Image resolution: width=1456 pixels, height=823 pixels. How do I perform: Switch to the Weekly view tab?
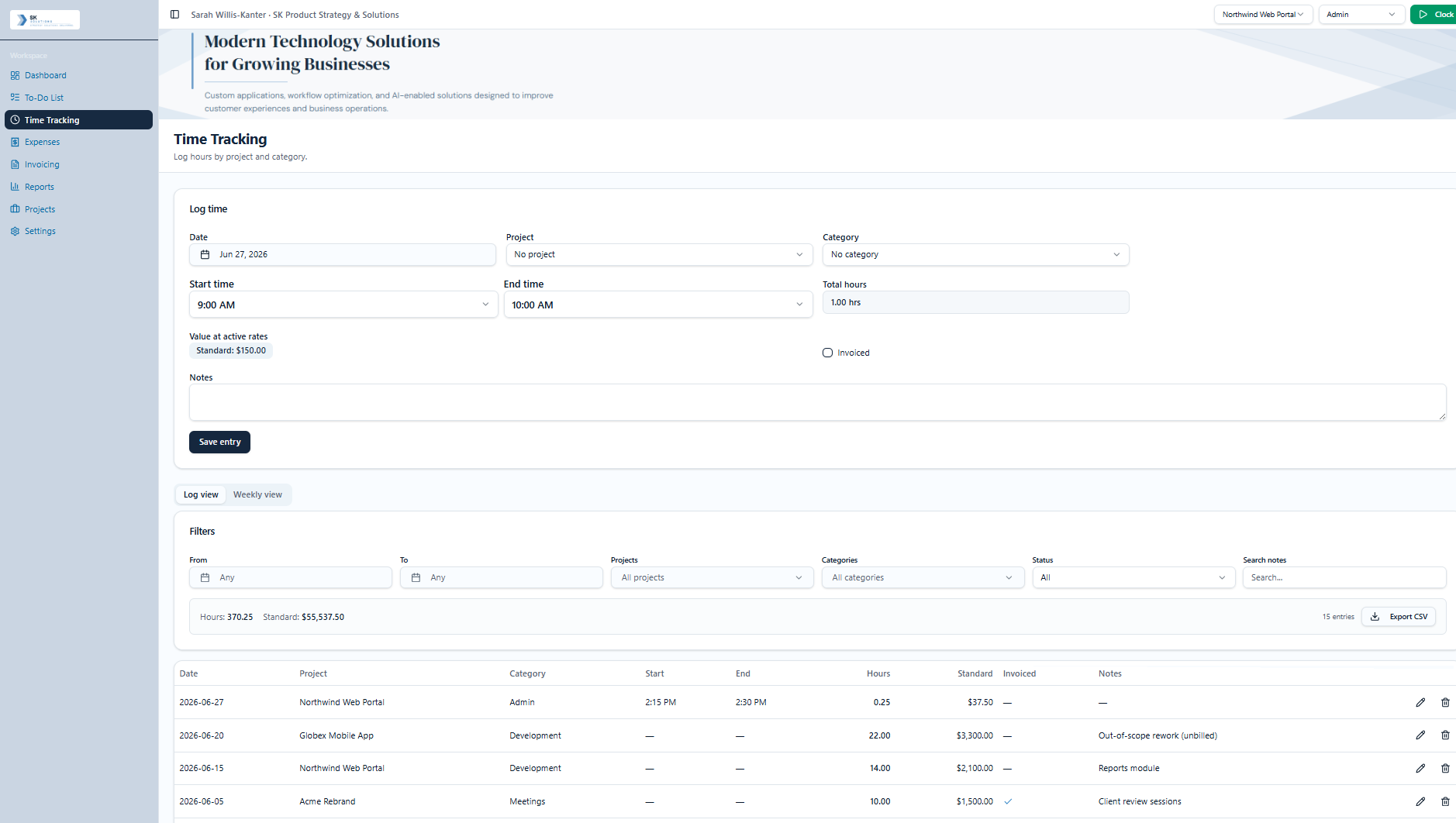257,494
